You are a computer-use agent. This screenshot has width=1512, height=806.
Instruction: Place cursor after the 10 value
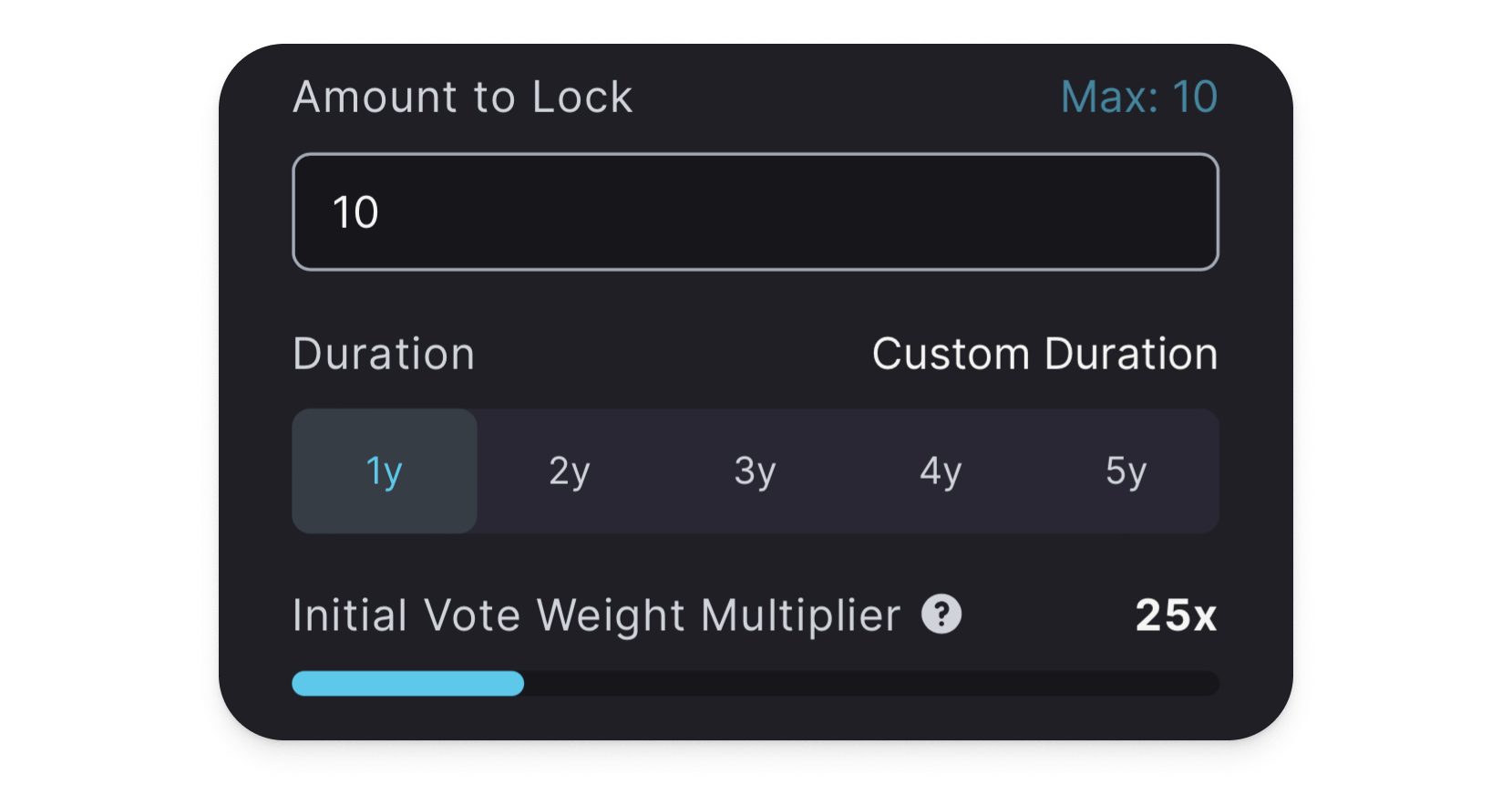[x=381, y=212]
